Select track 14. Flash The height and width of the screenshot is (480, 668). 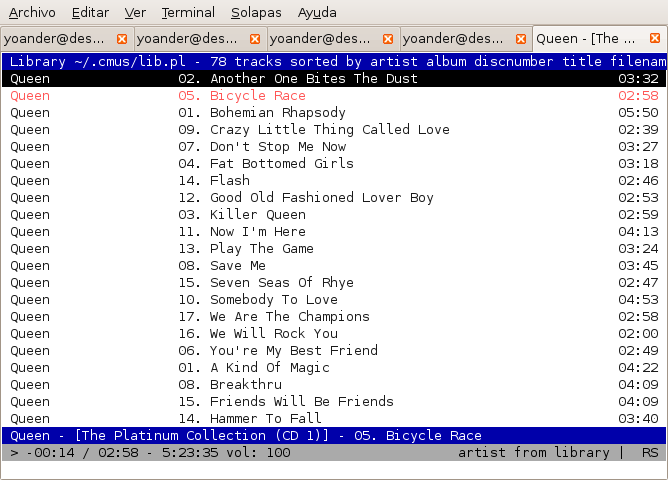point(334,181)
